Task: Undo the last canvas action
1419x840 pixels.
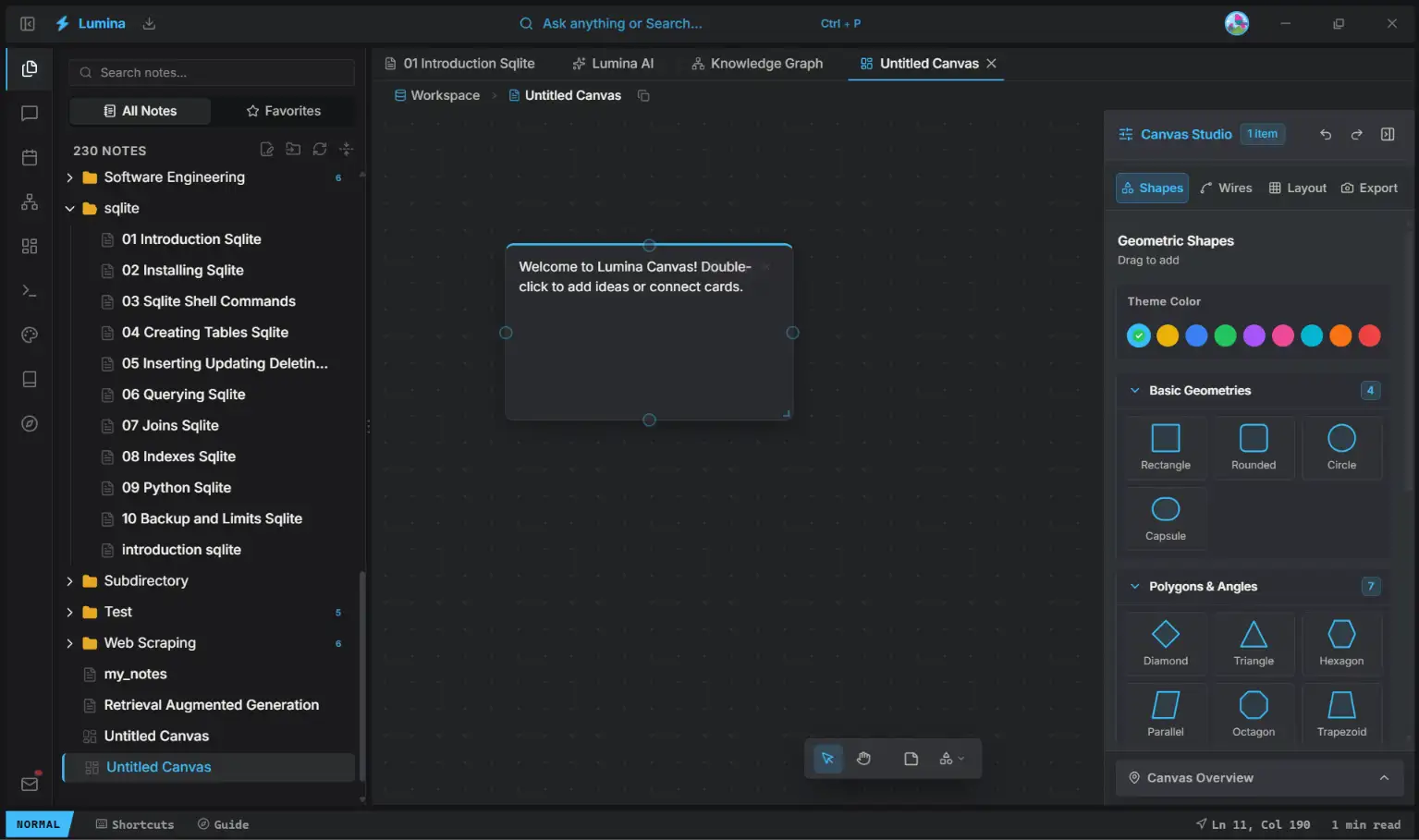Action: 1325,134
